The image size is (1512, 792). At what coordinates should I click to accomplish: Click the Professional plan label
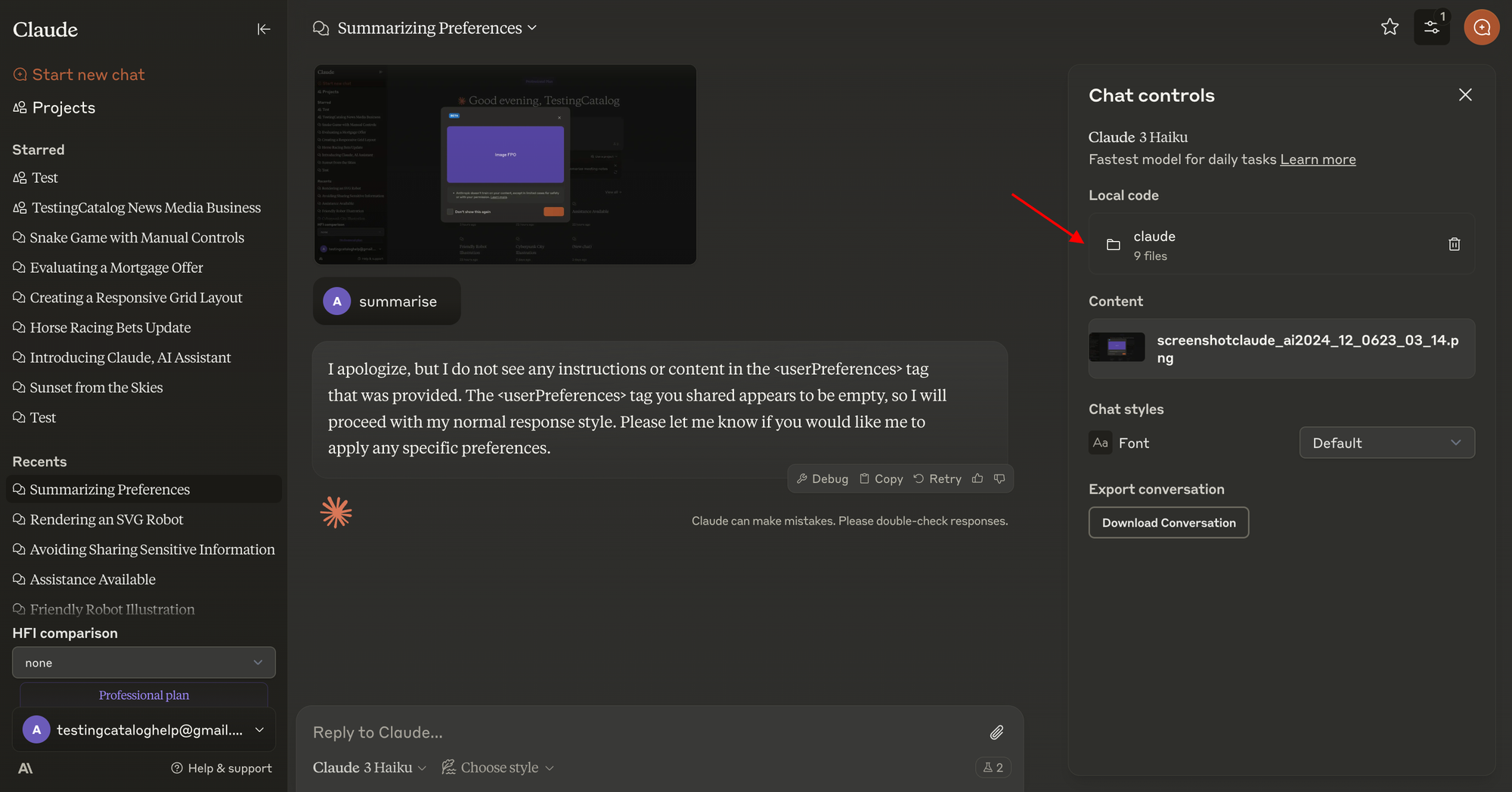click(144, 695)
